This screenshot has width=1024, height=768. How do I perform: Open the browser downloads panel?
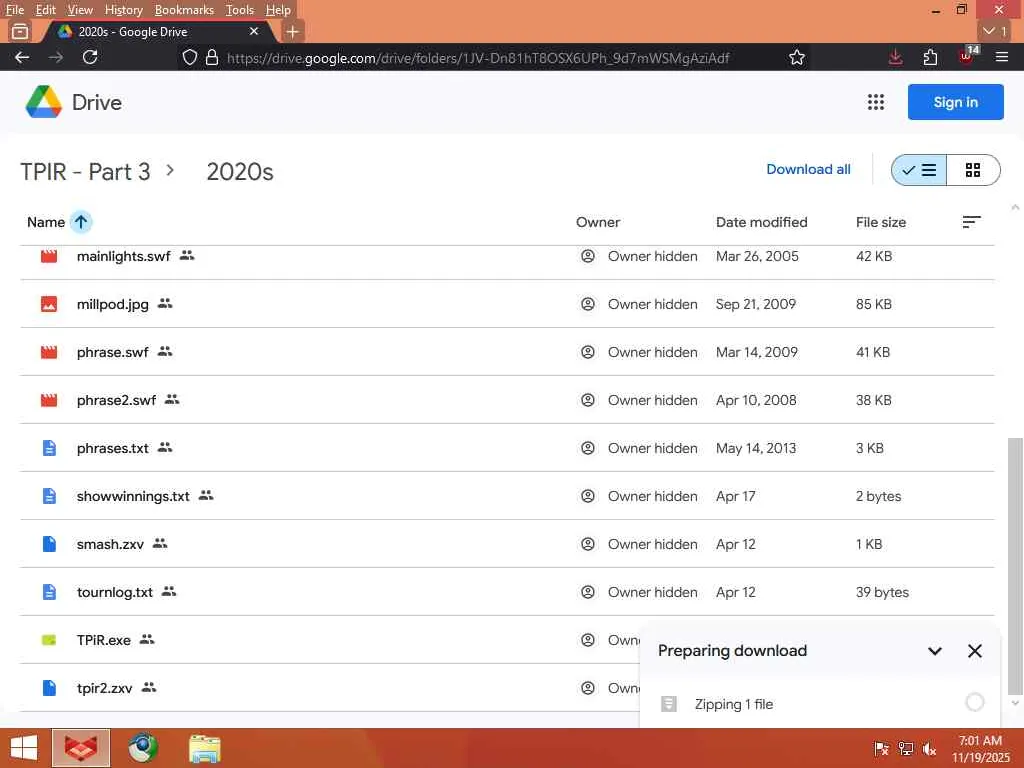pos(895,57)
